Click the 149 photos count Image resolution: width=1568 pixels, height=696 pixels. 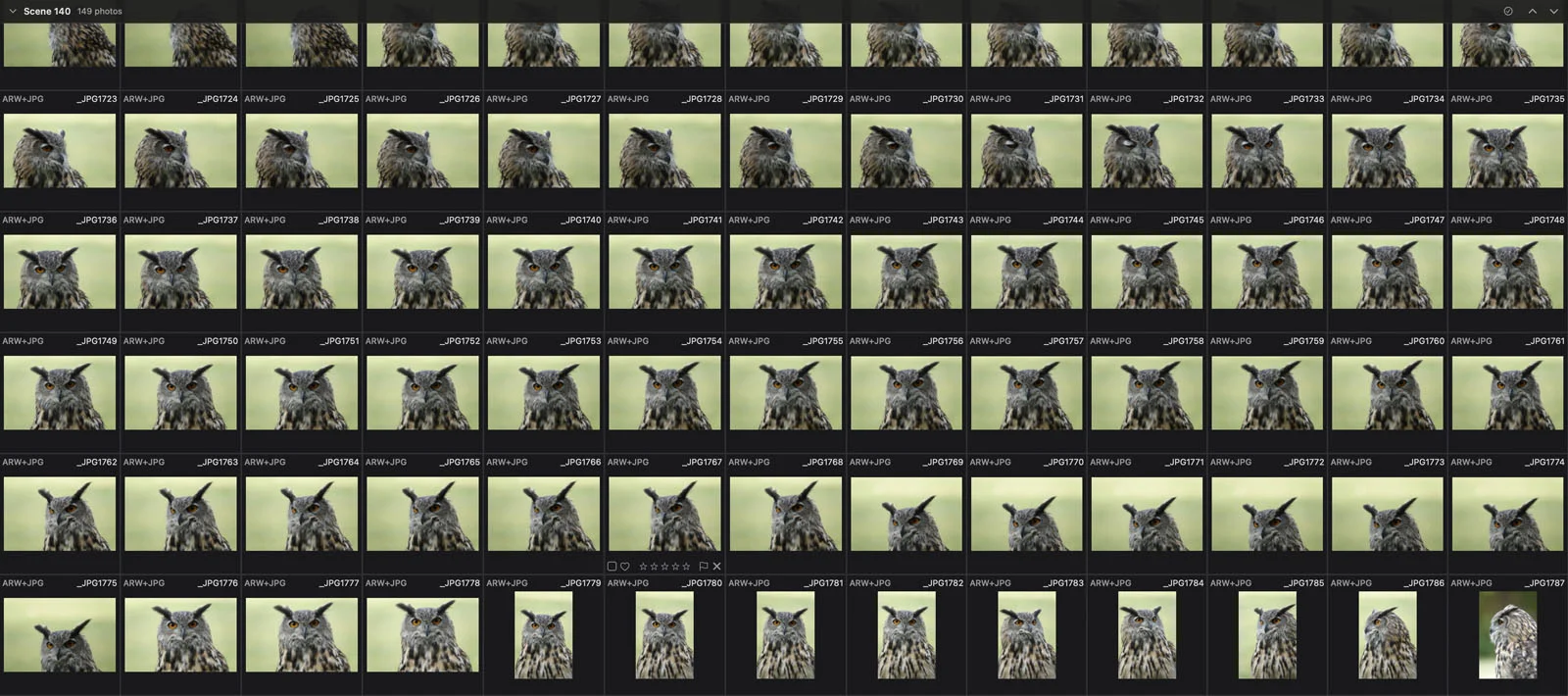click(x=100, y=11)
